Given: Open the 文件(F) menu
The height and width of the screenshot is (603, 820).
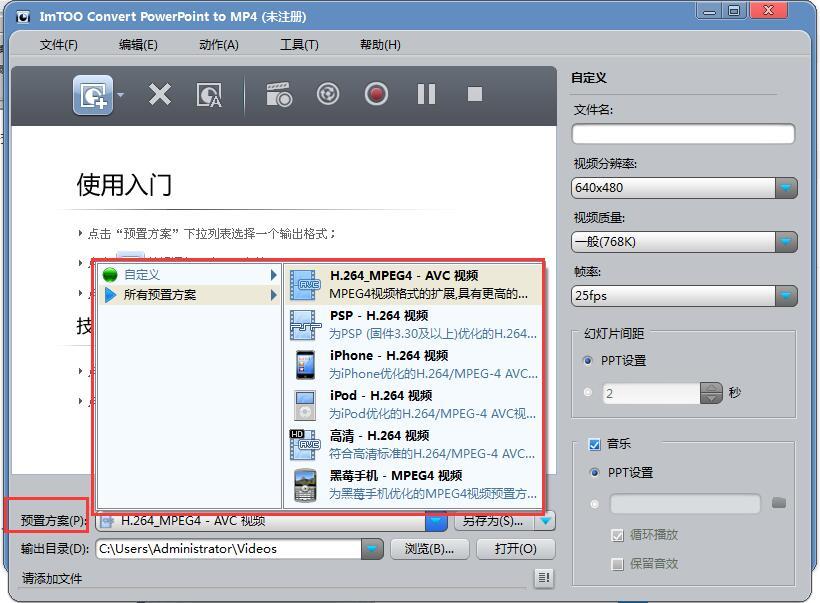Looking at the screenshot, I should 59,45.
